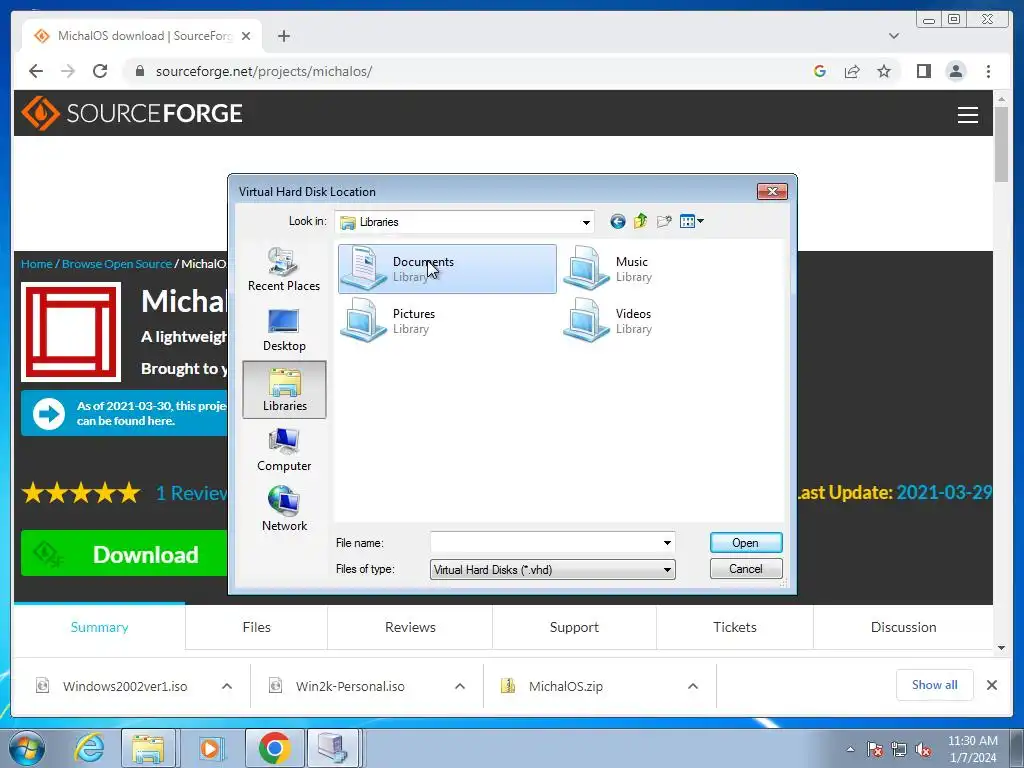This screenshot has height=768, width=1024.
Task: Click the SourceForge logo
Action: 132,113
